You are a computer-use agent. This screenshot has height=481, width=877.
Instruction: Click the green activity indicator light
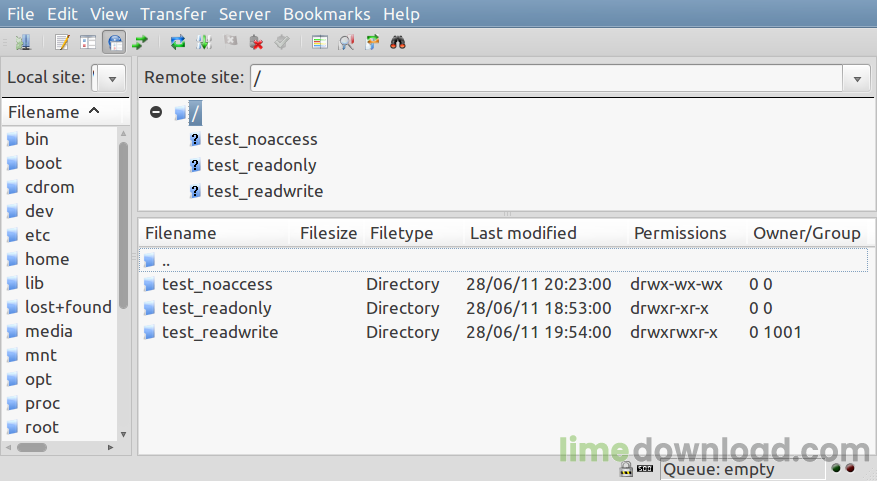[836, 469]
